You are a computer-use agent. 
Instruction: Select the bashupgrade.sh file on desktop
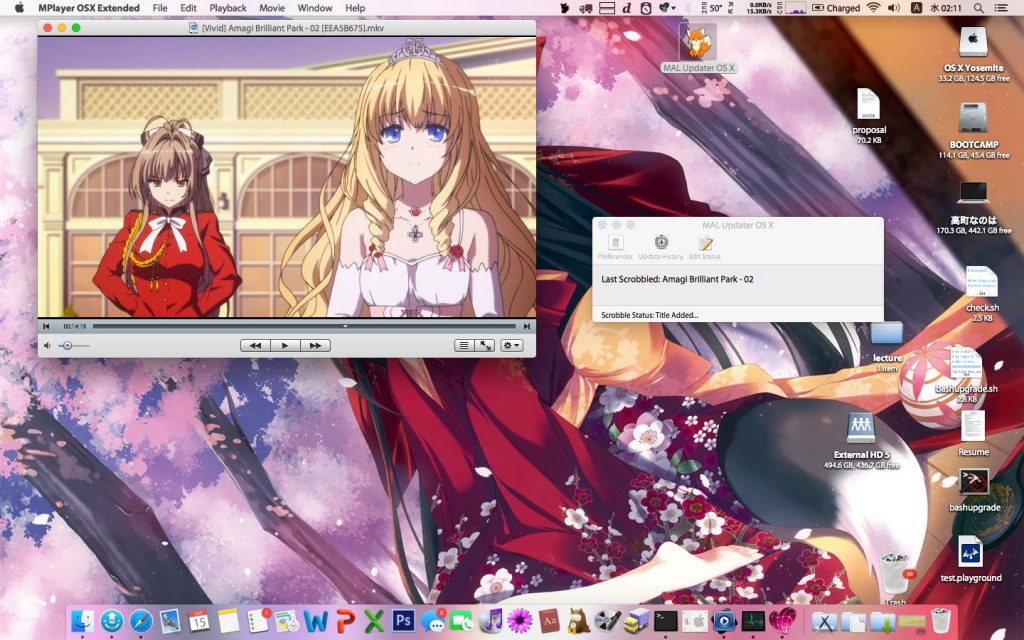[x=967, y=364]
